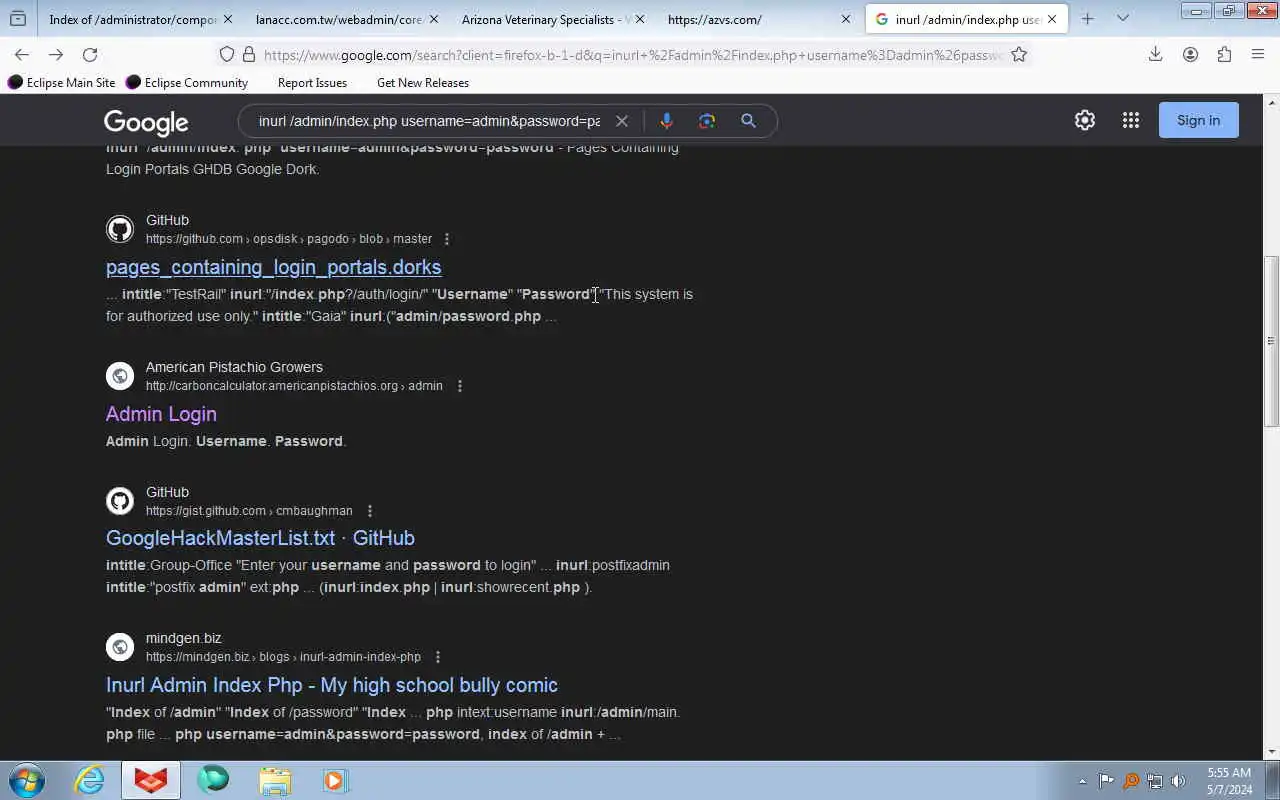Viewport: 1280px width, 800px height.
Task: Clear the Google search box
Action: coord(621,121)
